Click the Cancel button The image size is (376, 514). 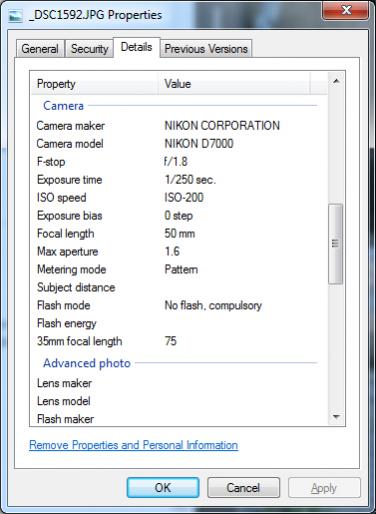243,488
